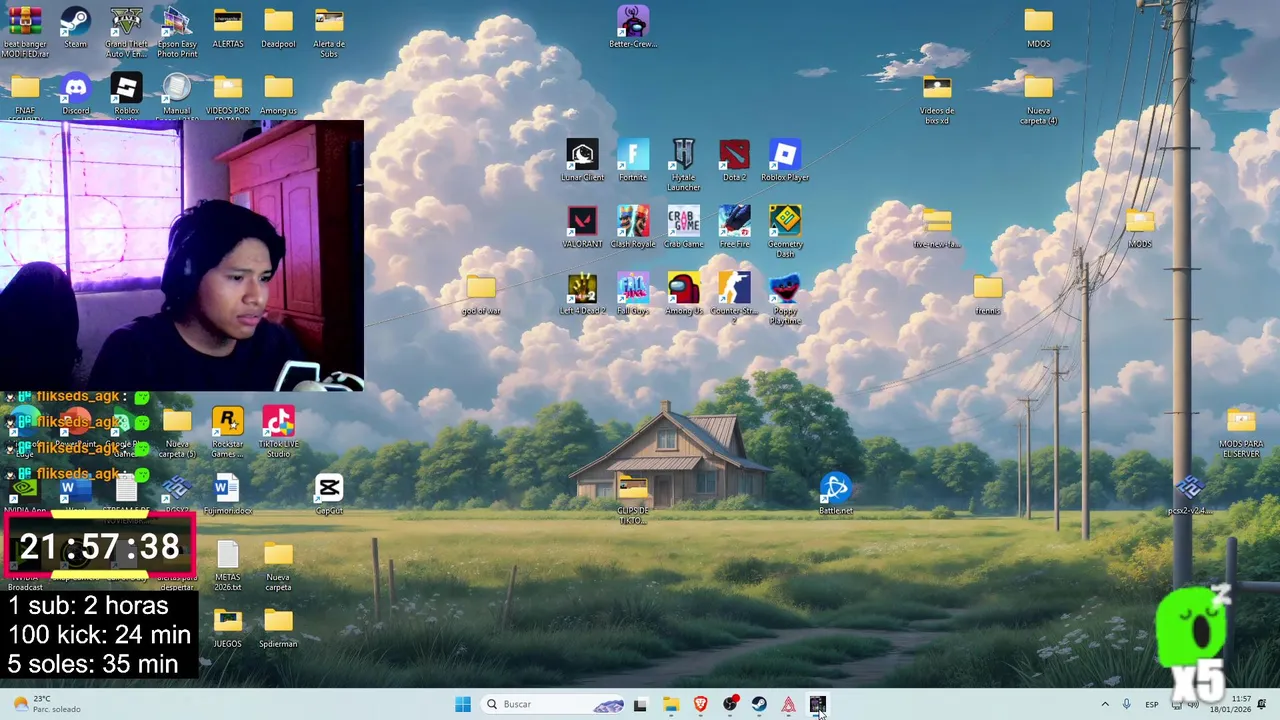Open TikTok LIVE Studio
Viewport: 1280px width, 720px height.
pos(278,432)
